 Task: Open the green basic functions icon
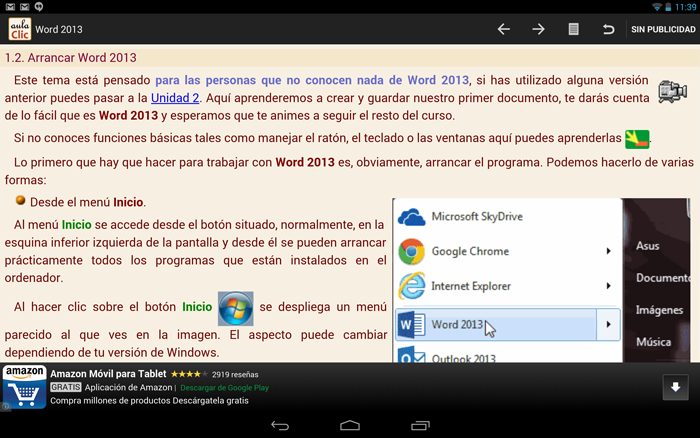tap(637, 139)
